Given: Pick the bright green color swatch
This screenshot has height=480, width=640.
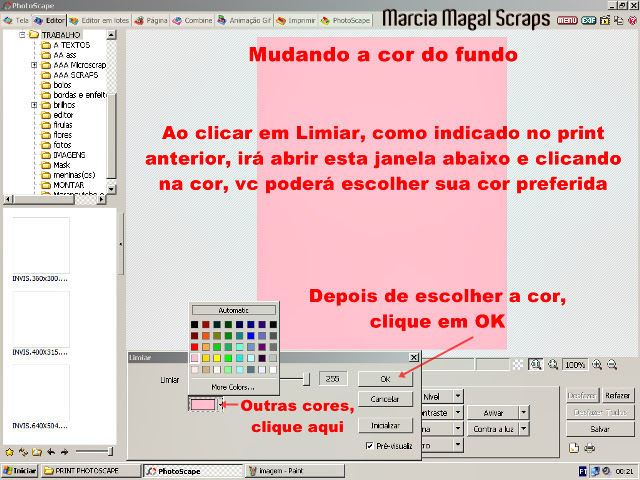Looking at the screenshot, I should 228,358.
